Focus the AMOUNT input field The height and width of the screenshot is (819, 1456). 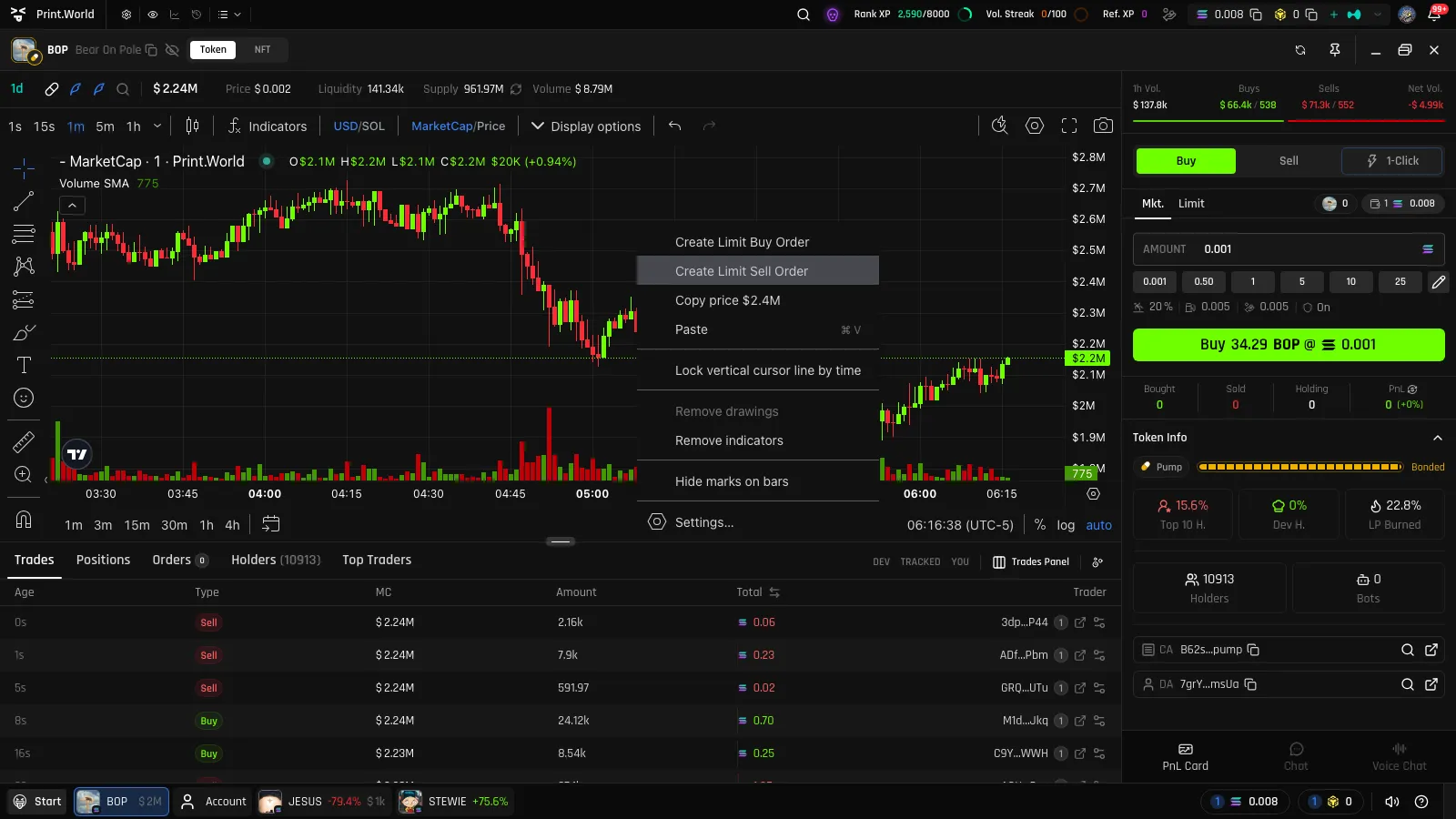pos(1289,249)
